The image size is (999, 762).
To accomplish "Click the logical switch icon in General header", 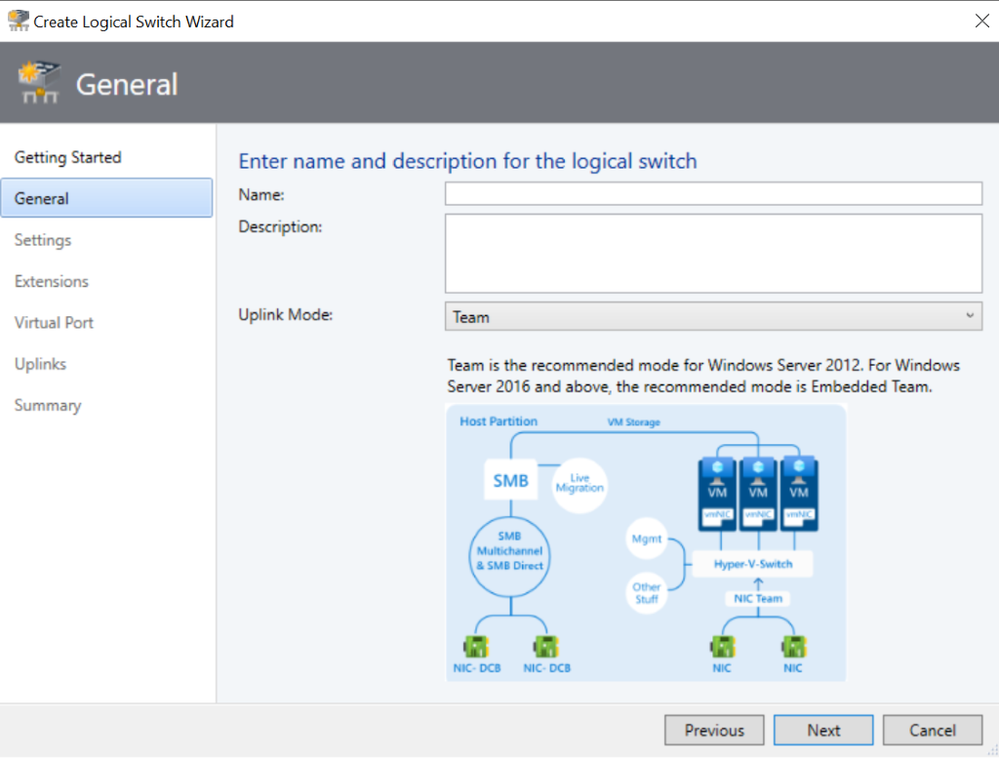I will coord(40,83).
